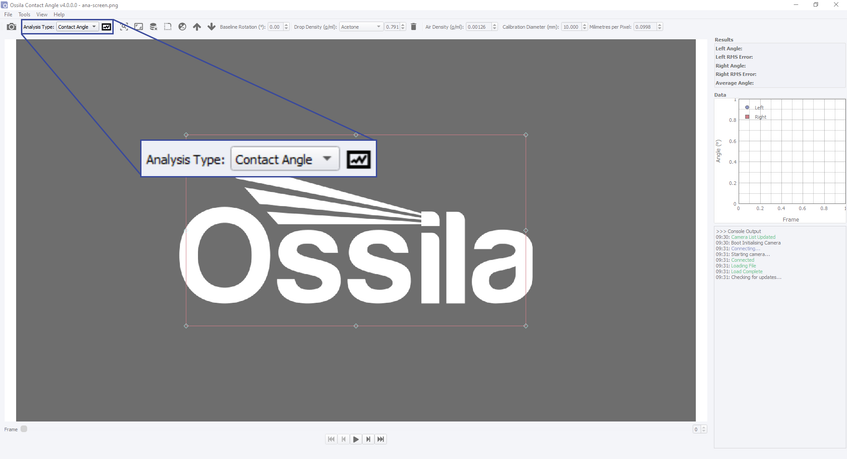
Task: Click the Air Density value field
Action: (x=479, y=26)
